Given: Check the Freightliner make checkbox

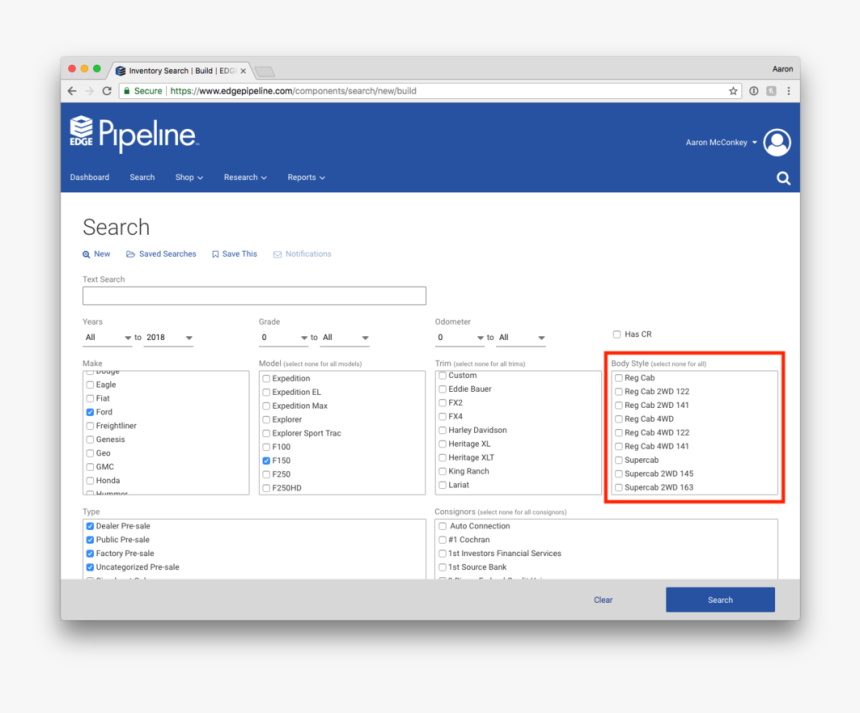Looking at the screenshot, I should click(90, 426).
